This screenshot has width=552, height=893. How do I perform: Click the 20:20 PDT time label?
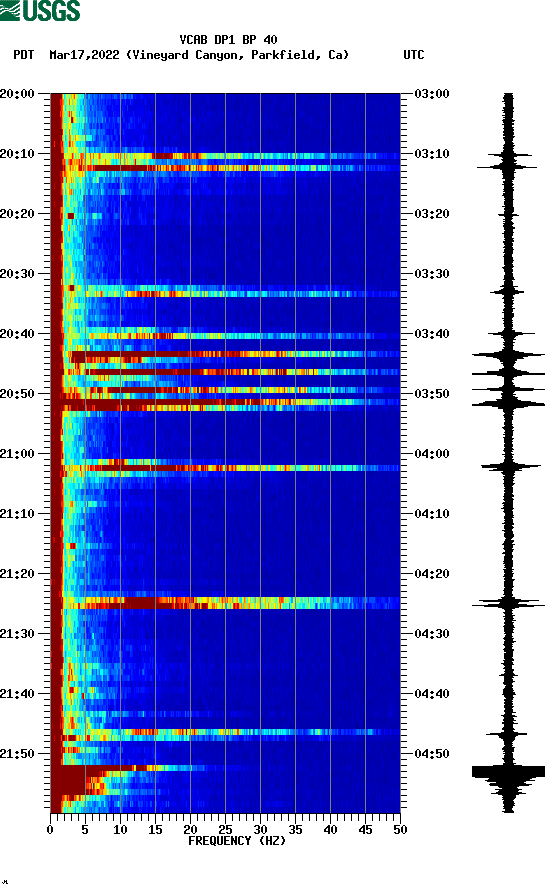click(x=17, y=214)
